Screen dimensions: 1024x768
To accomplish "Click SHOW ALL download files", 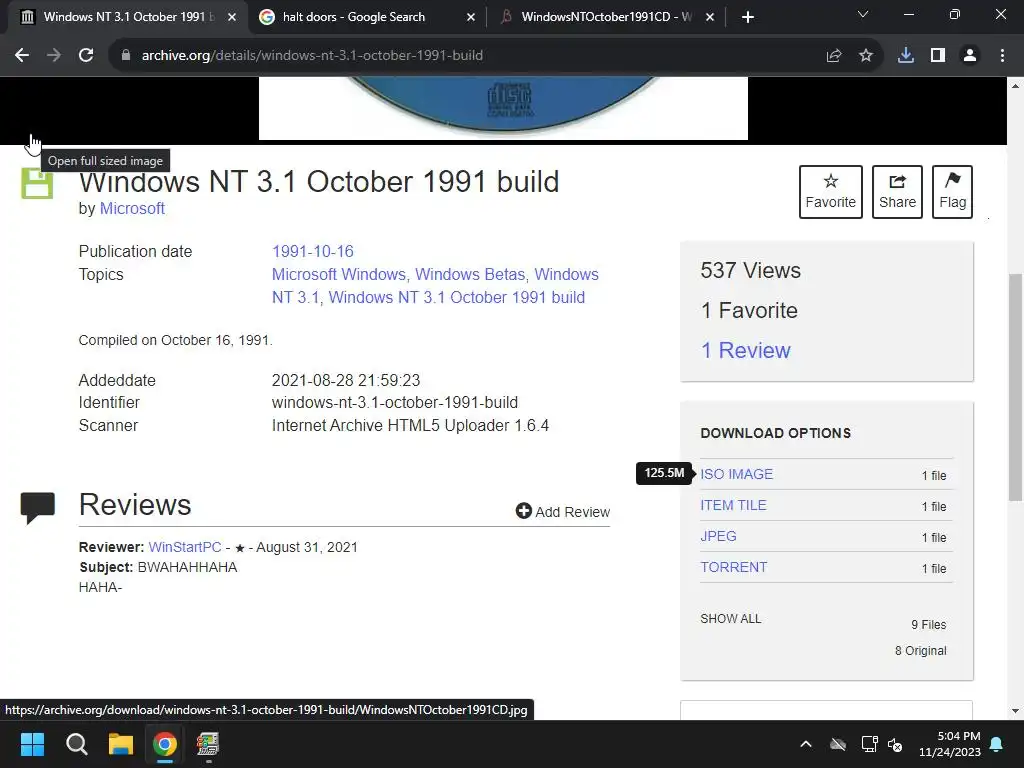I will point(731,618).
